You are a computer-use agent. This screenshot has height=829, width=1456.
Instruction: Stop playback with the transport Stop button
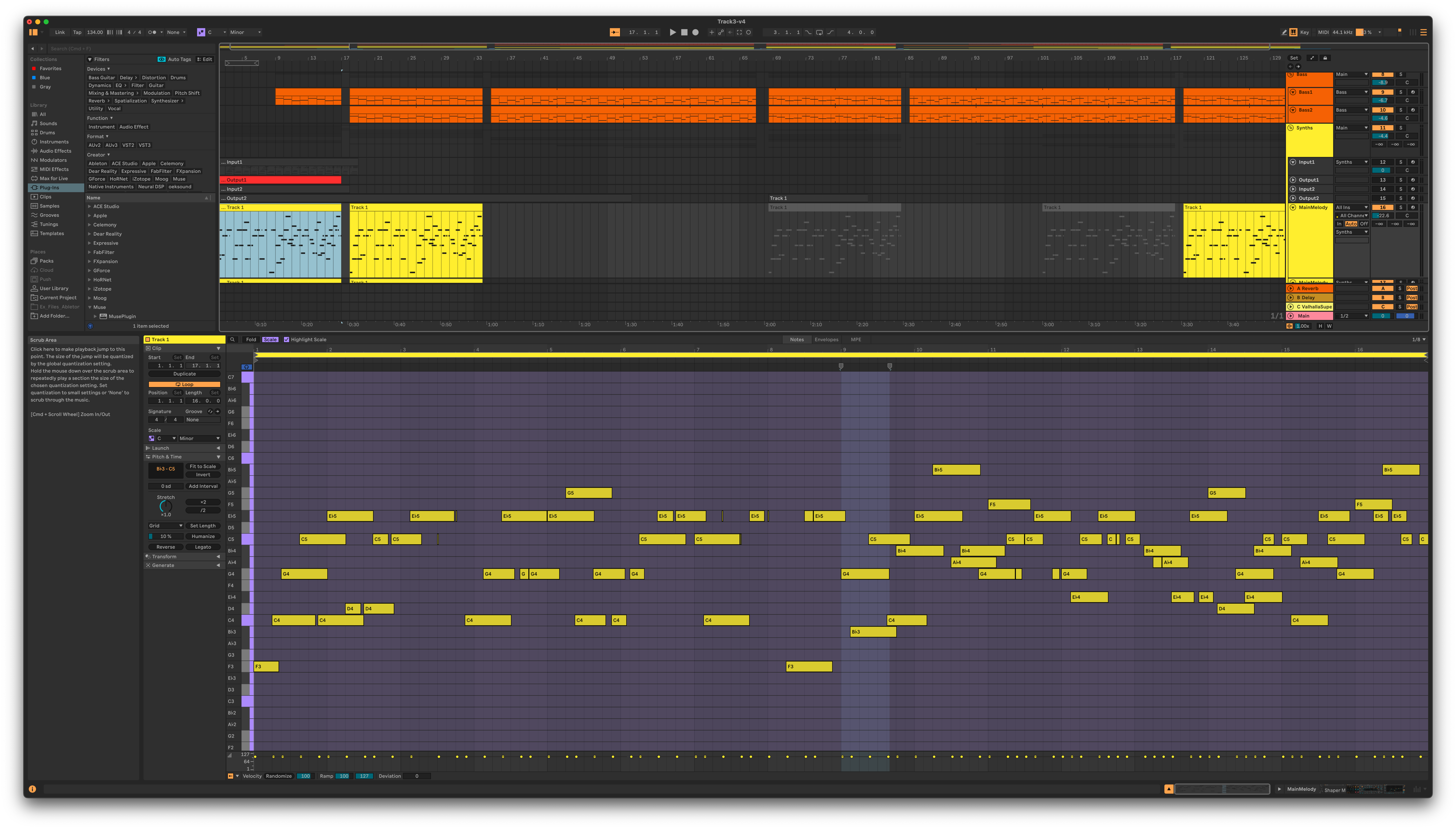pyautogui.click(x=684, y=32)
